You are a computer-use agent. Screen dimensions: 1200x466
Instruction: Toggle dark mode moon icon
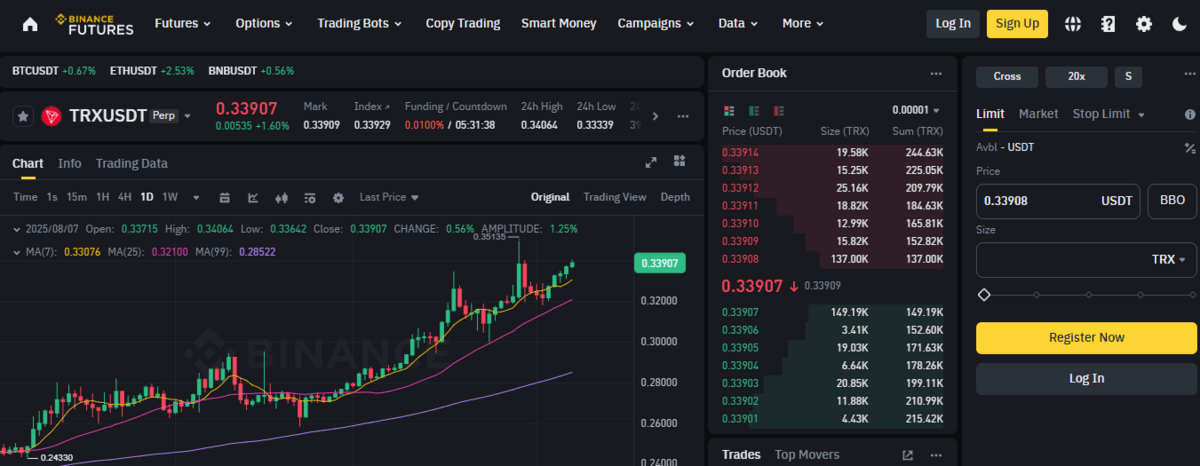coord(1179,23)
